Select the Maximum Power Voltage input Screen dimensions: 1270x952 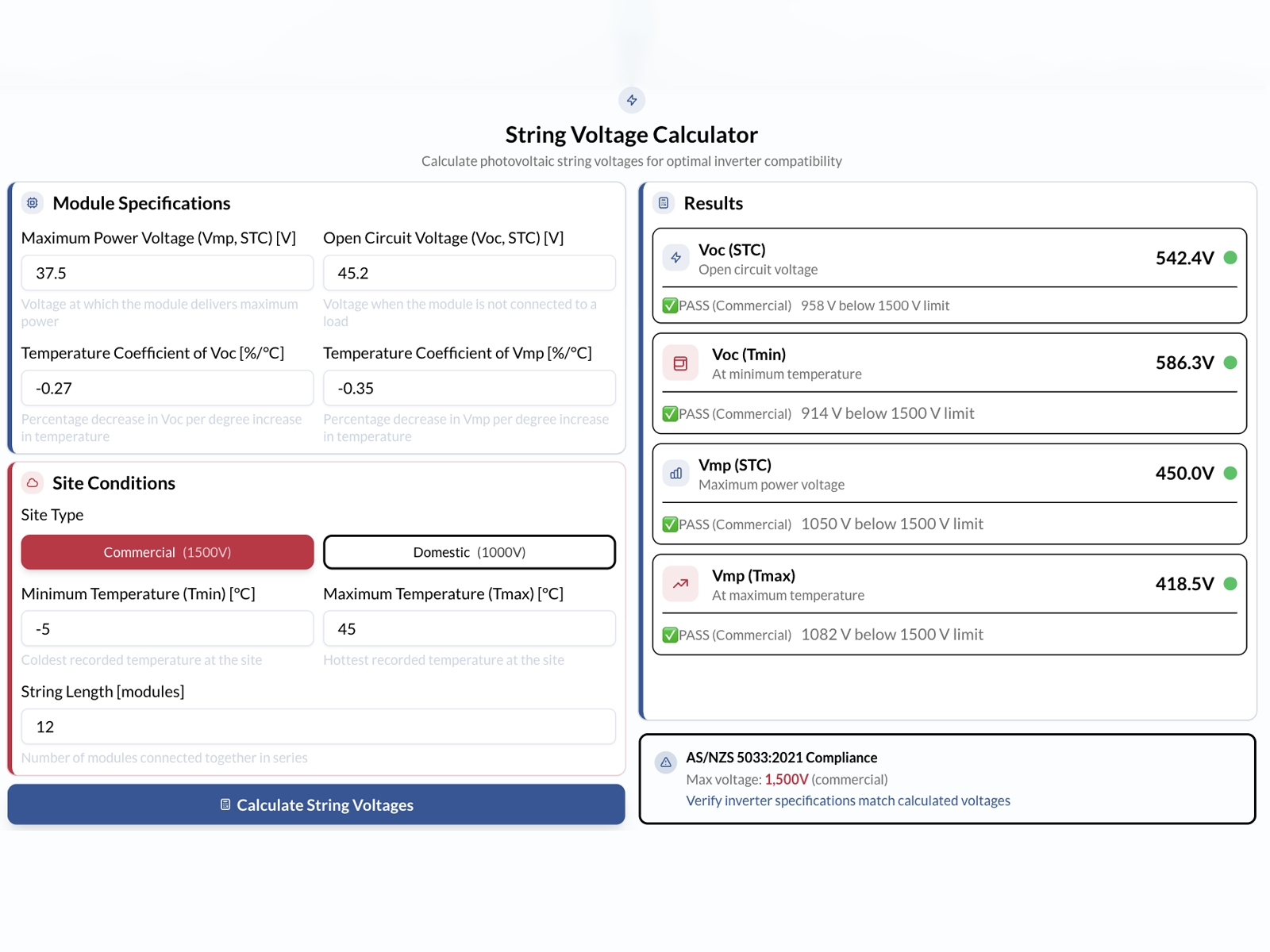(167, 273)
